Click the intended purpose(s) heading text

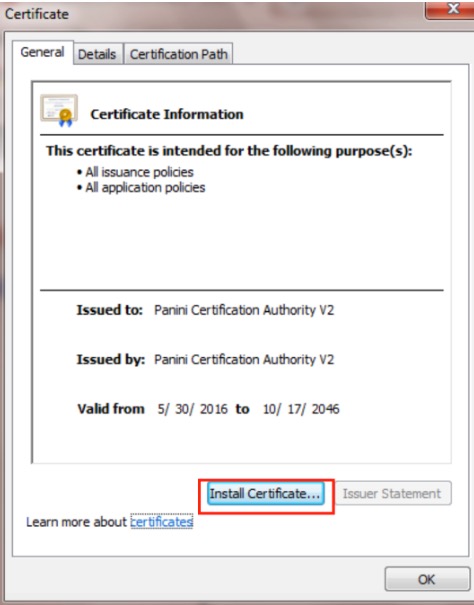click(x=229, y=151)
